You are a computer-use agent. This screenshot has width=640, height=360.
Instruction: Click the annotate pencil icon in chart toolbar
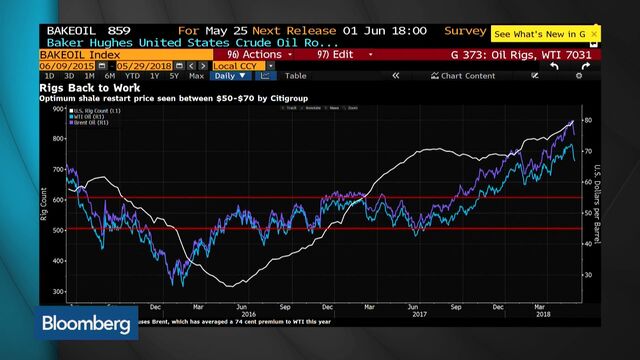coord(535,76)
